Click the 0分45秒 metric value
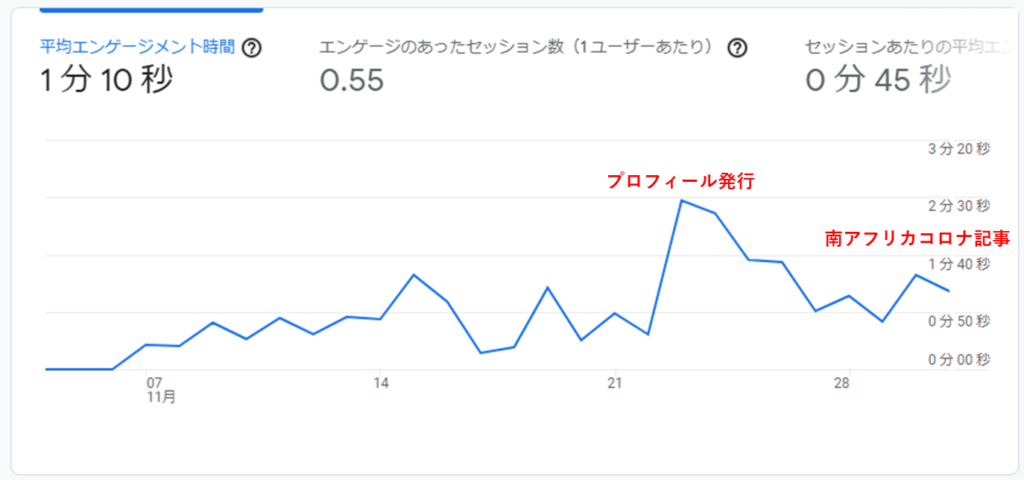The width and height of the screenshot is (1024, 480). (x=878, y=81)
